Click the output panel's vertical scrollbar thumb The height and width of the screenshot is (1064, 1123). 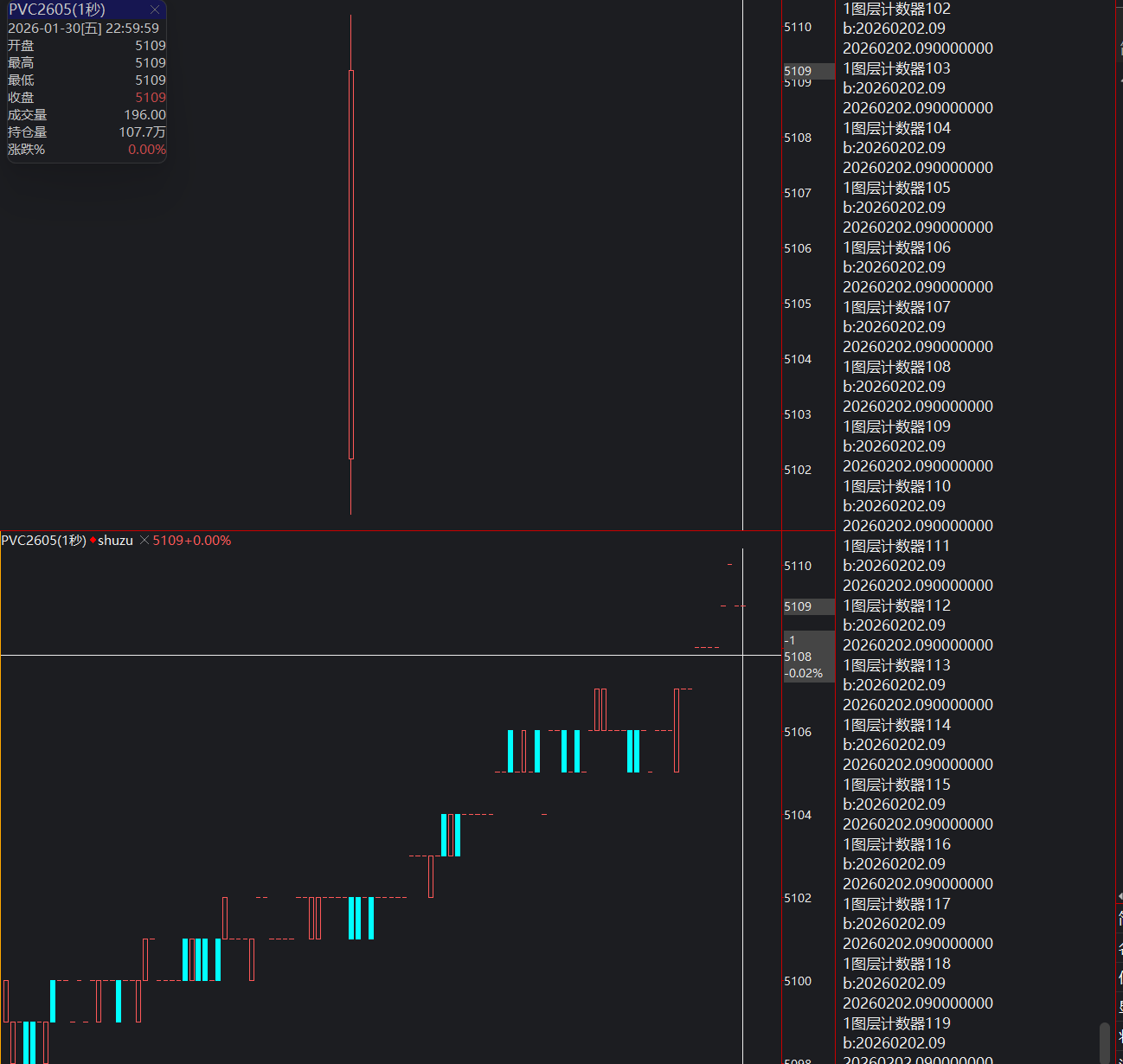click(1104, 1042)
